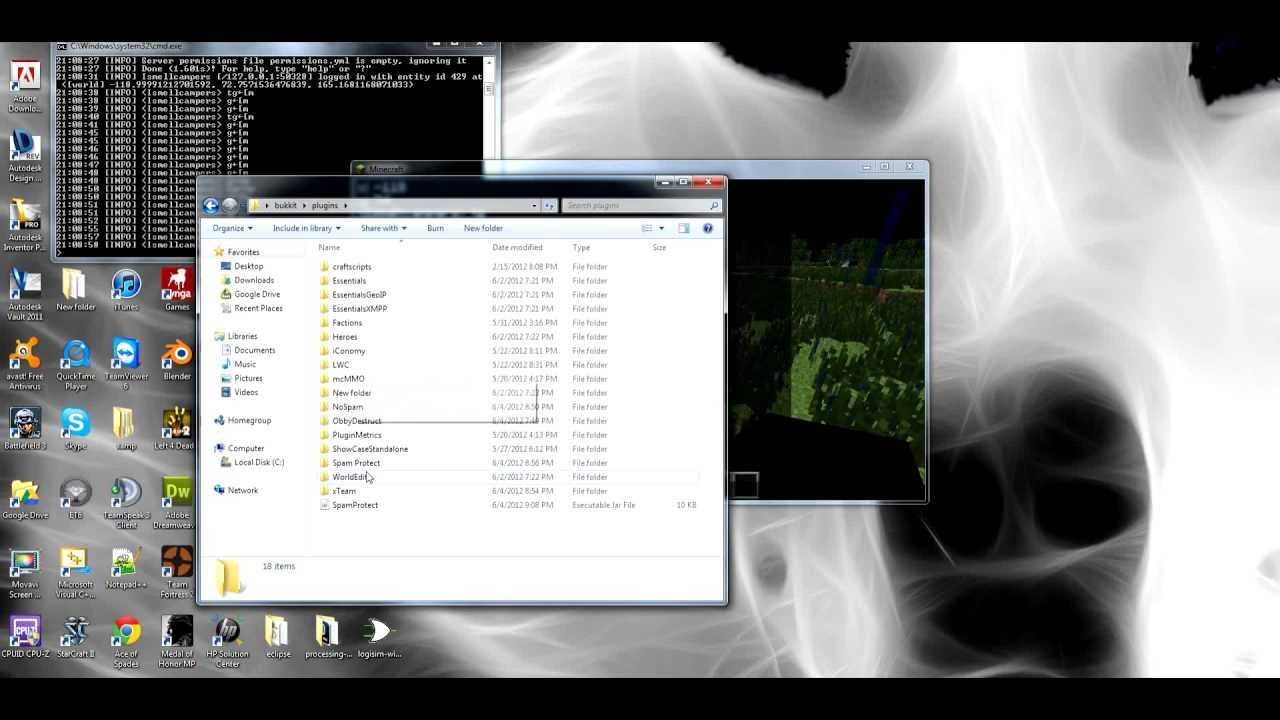
Task: Open Microsoft Visual C++ desktop icon
Action: coord(76,573)
